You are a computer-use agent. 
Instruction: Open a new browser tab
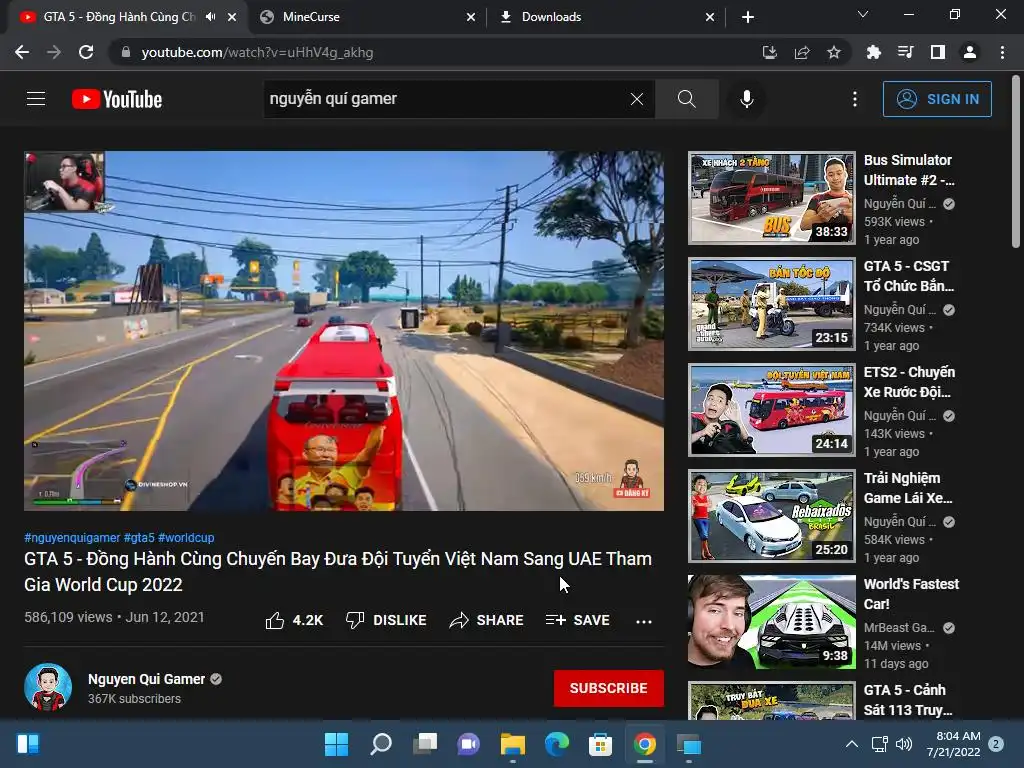point(748,17)
